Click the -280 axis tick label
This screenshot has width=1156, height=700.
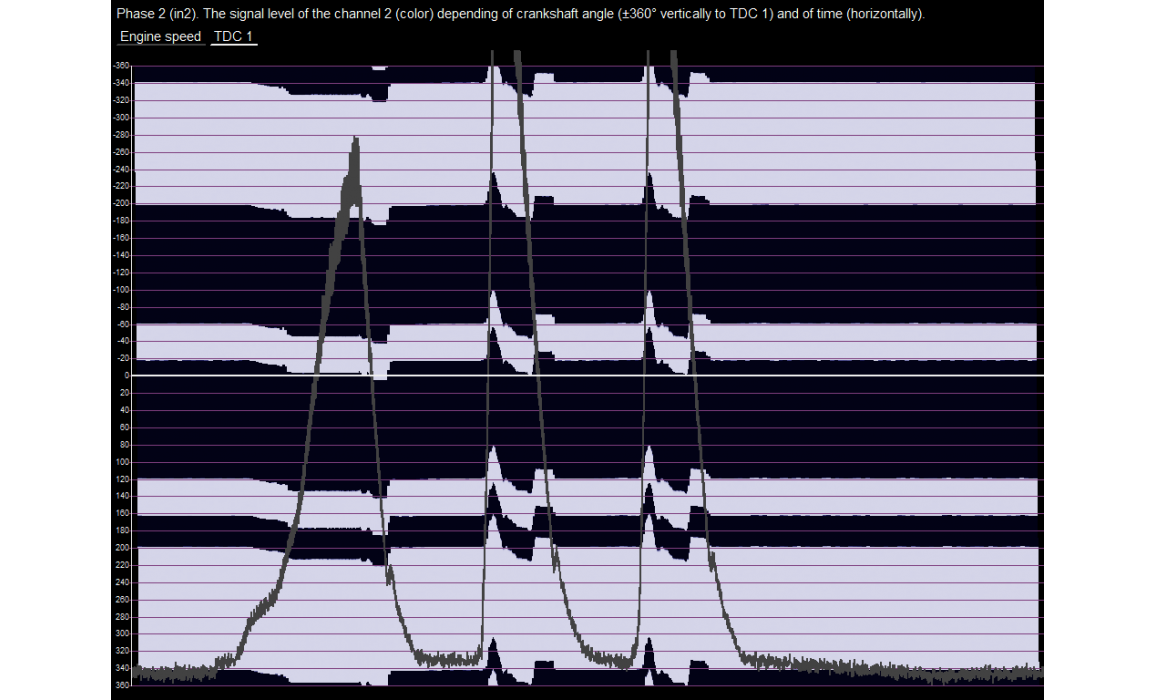coord(121,134)
